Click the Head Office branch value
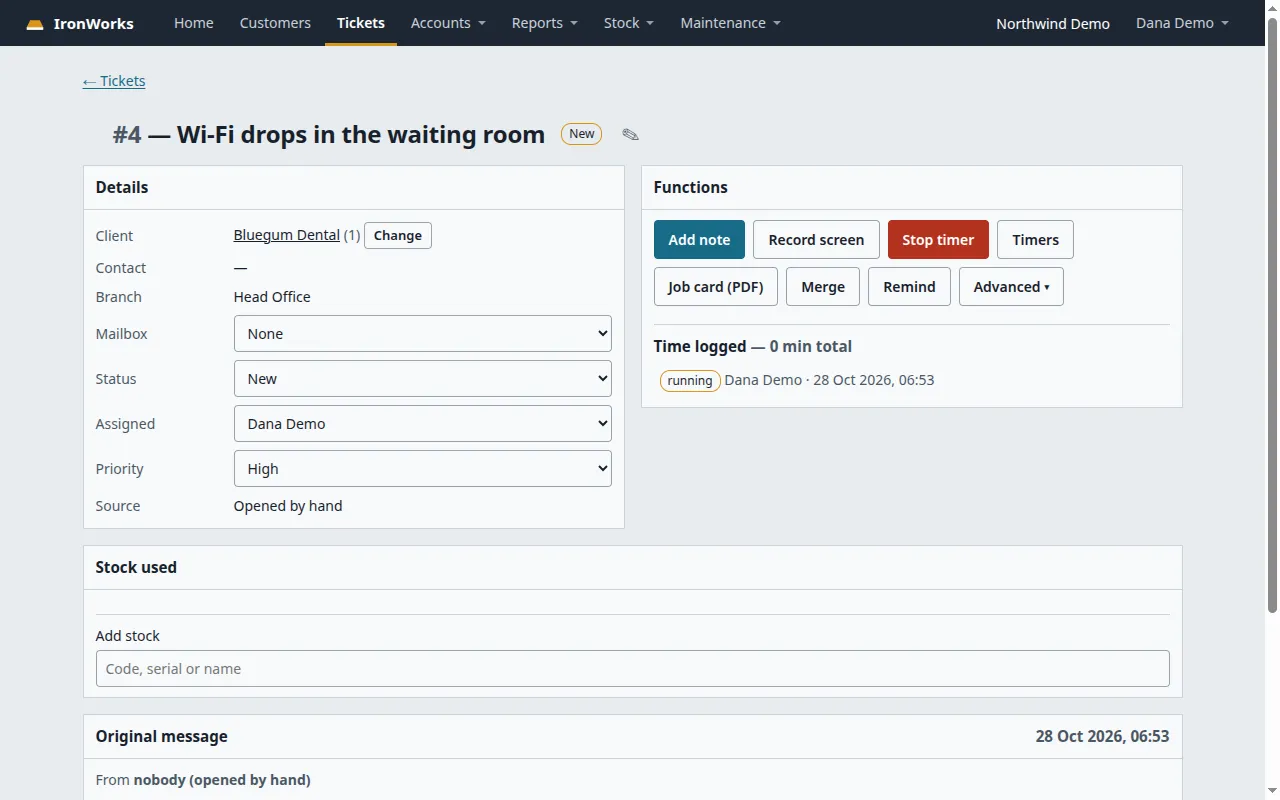The height and width of the screenshot is (800, 1280). click(x=272, y=297)
